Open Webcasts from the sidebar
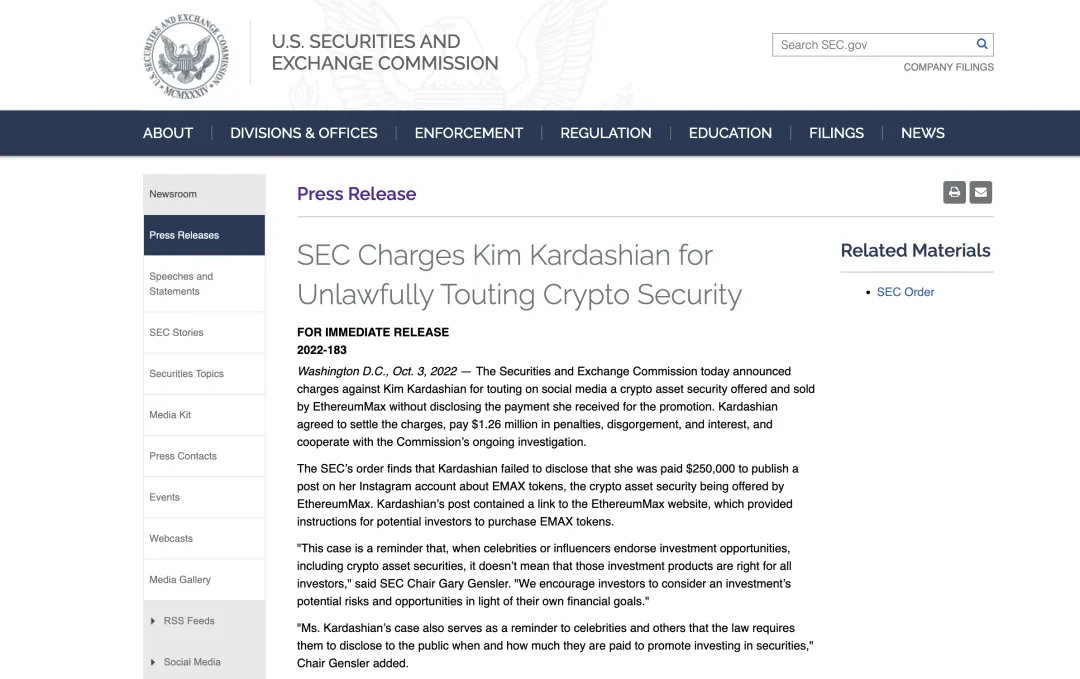This screenshot has height=679, width=1080. click(171, 538)
